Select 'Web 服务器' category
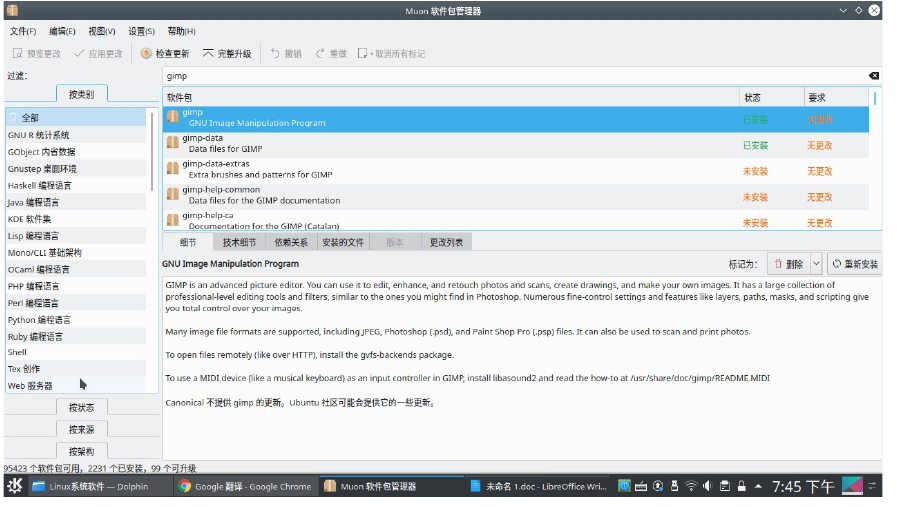897x507 pixels. click(x=76, y=386)
